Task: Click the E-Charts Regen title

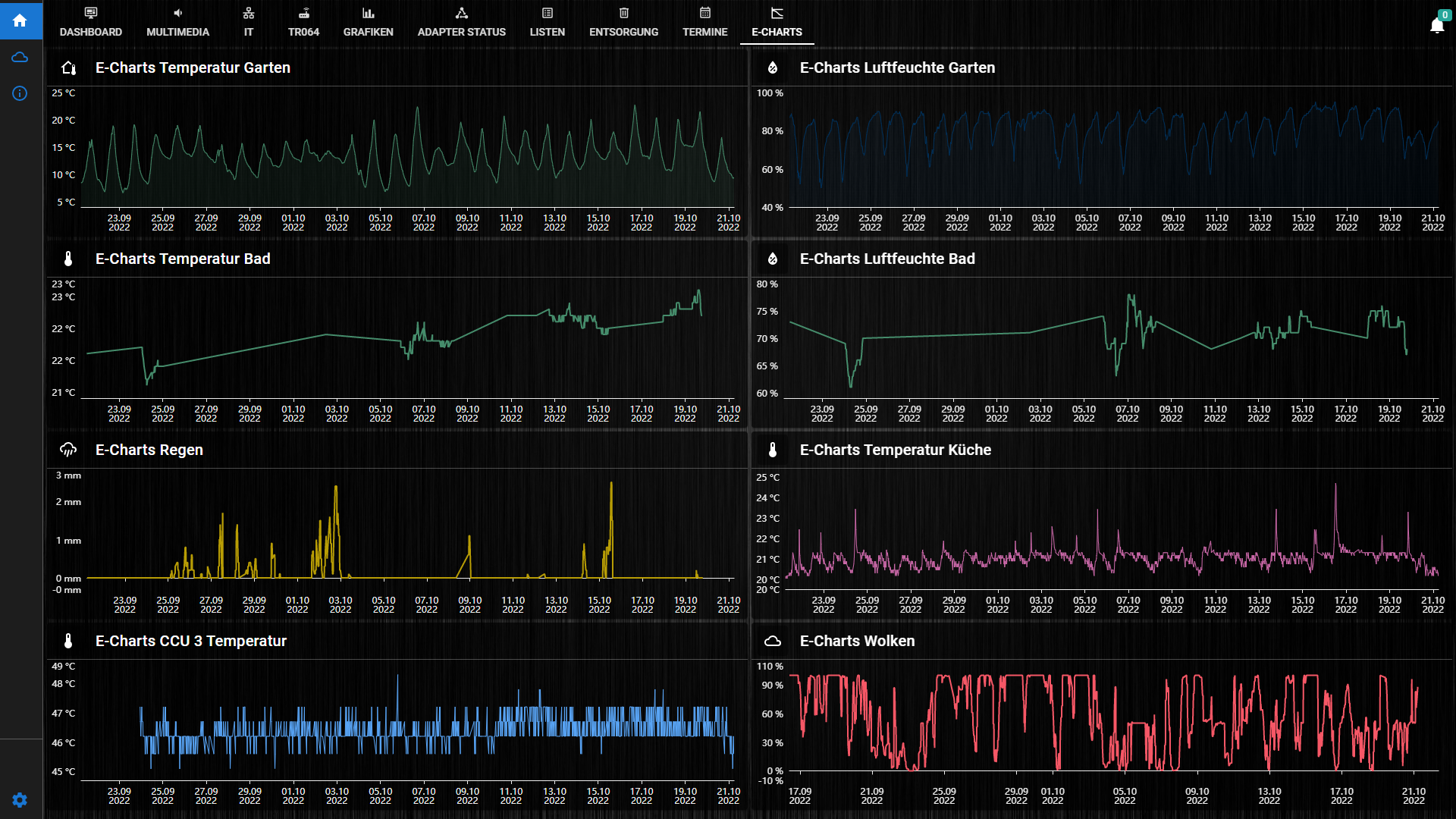Action: point(149,450)
